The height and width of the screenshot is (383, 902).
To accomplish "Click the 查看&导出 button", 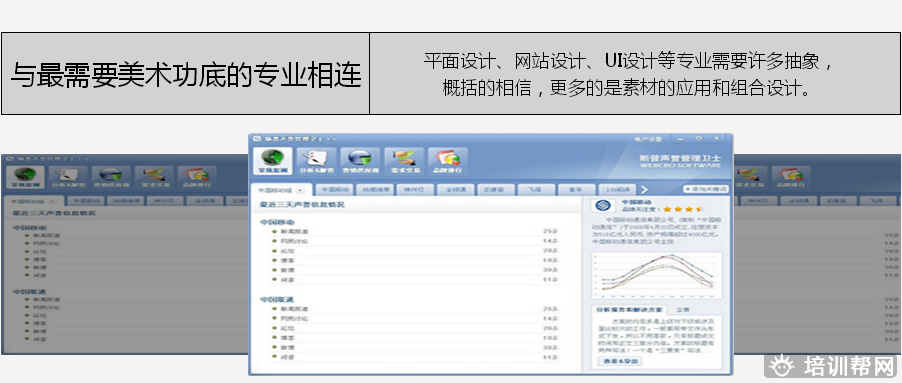I will click(x=620, y=361).
